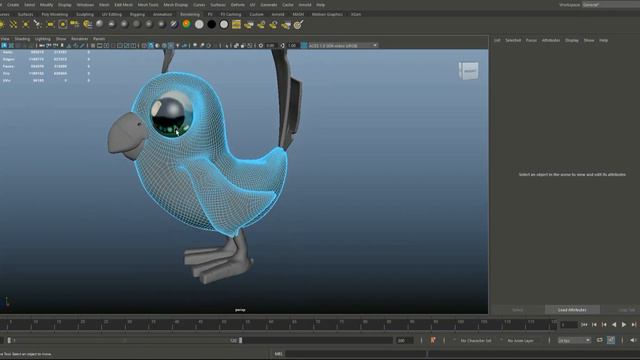The width and height of the screenshot is (640, 360).
Task: Click the viewport gamma value field 1.00
Action: pyautogui.click(x=292, y=45)
